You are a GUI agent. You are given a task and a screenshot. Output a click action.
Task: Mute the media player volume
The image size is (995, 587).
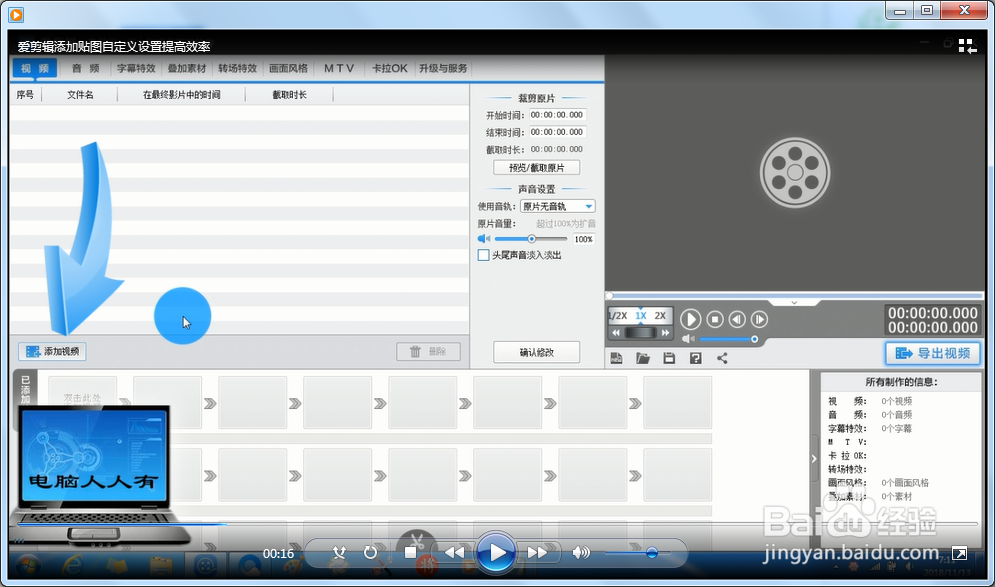581,553
